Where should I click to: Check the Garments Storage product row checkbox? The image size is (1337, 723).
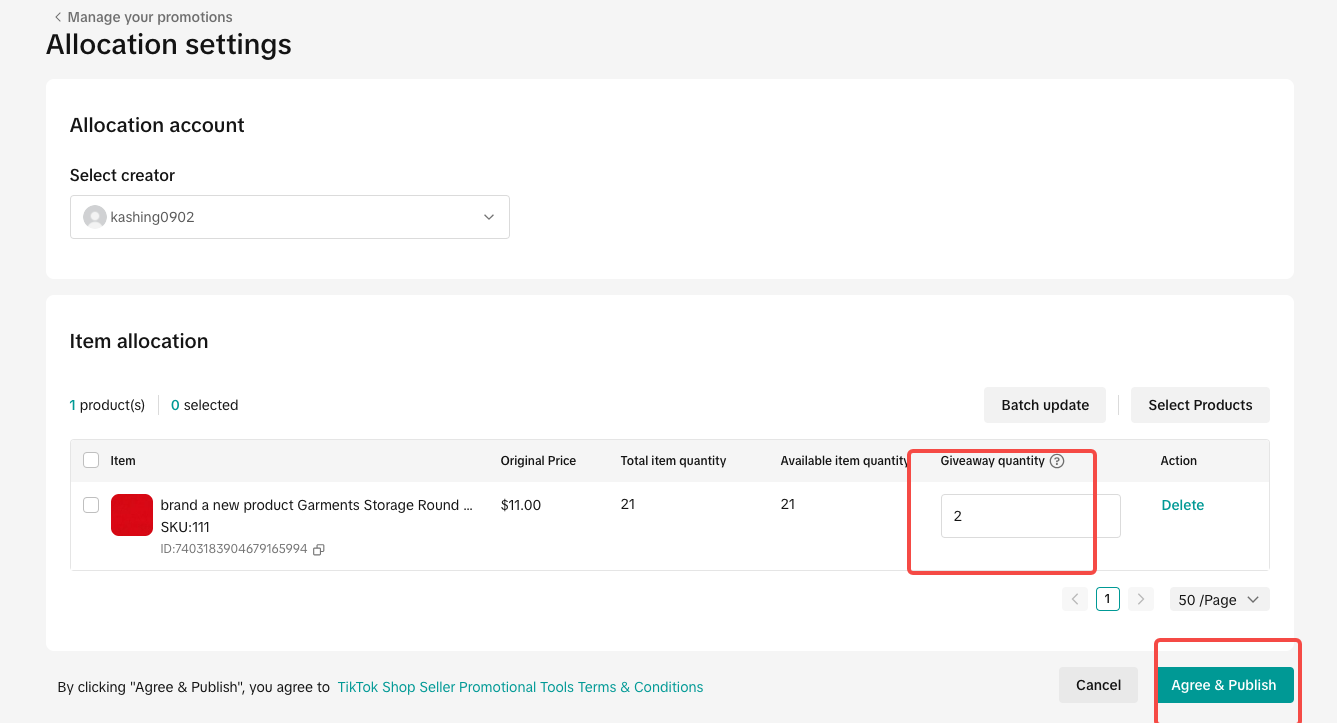tap(91, 505)
